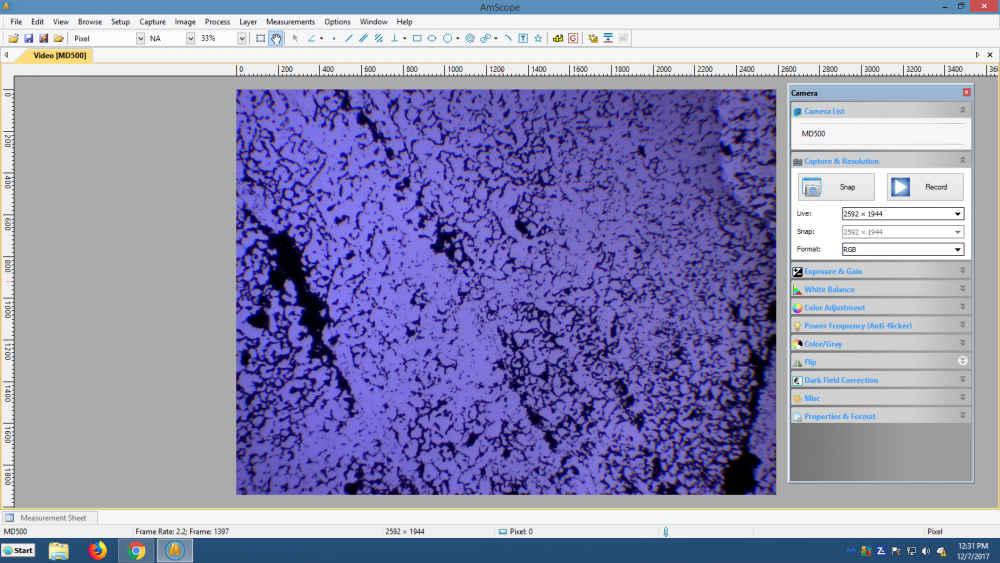Open the zoom percentage dropdown
1000x563 pixels.
tap(241, 38)
